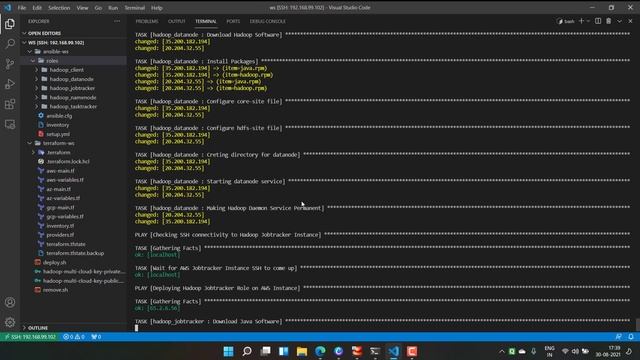Open the Manage gear icon

point(10,322)
